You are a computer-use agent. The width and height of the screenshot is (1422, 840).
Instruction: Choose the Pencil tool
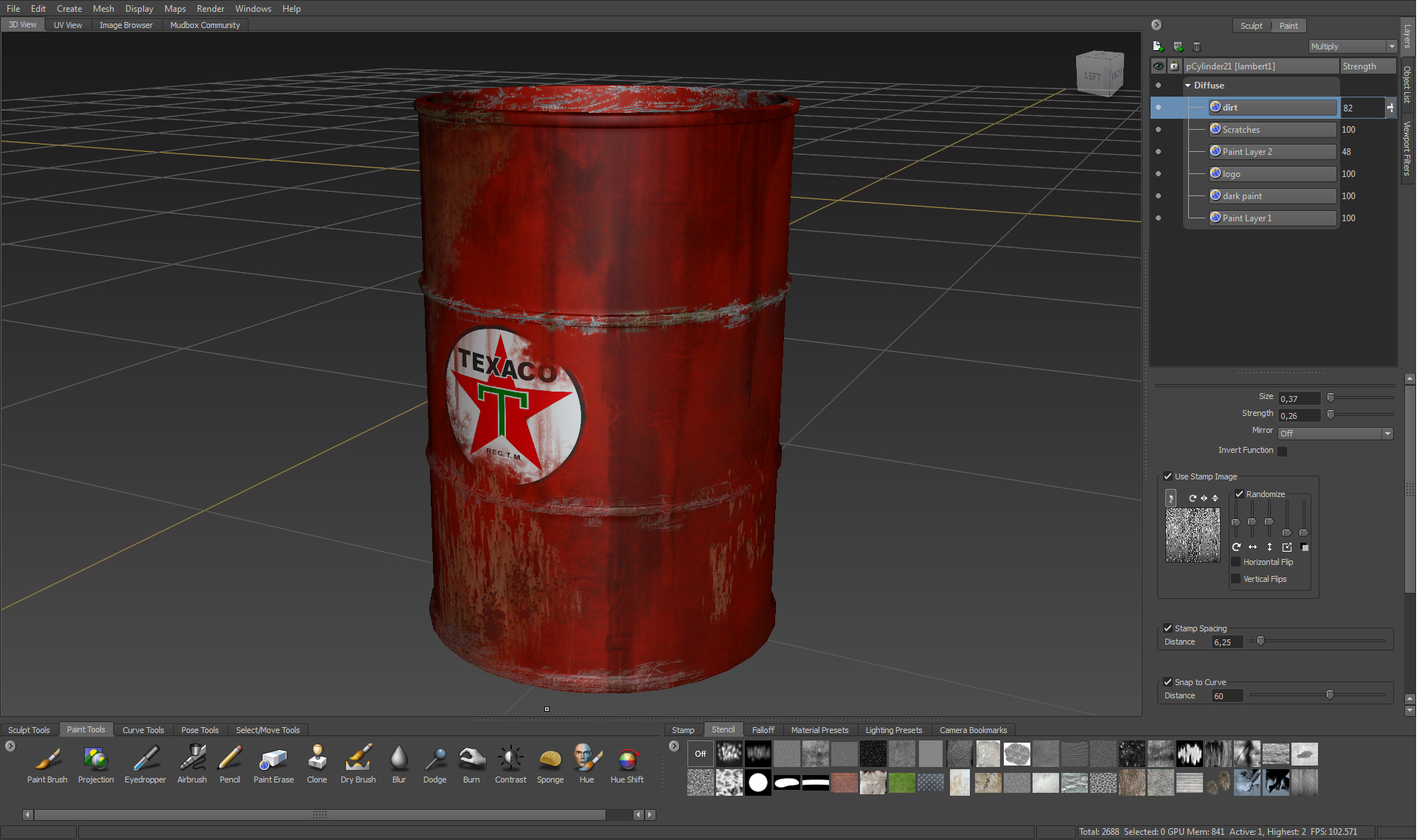tap(230, 763)
